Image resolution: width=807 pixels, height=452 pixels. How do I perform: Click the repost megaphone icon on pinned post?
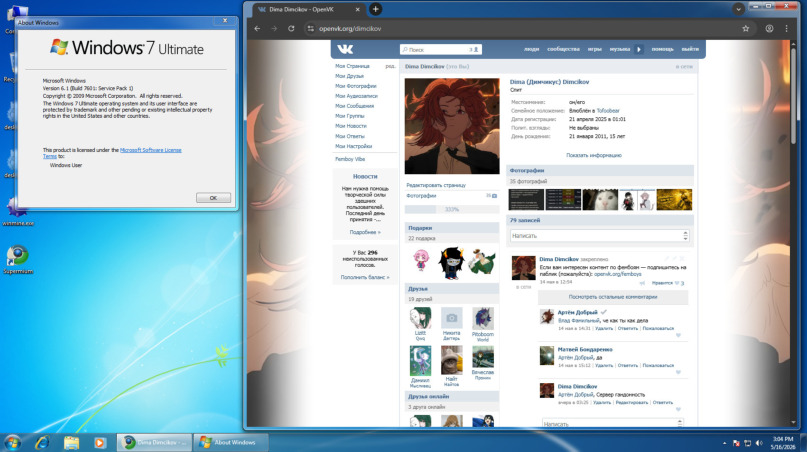click(642, 283)
